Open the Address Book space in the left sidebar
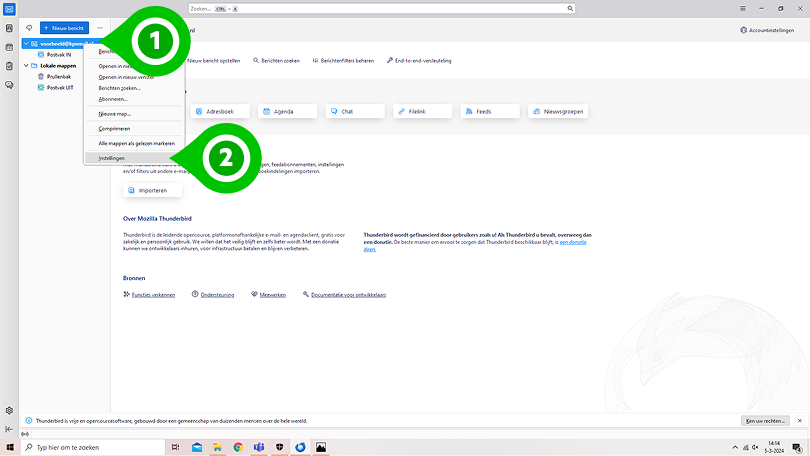Image resolution: width=810 pixels, height=456 pixels. 9,28
